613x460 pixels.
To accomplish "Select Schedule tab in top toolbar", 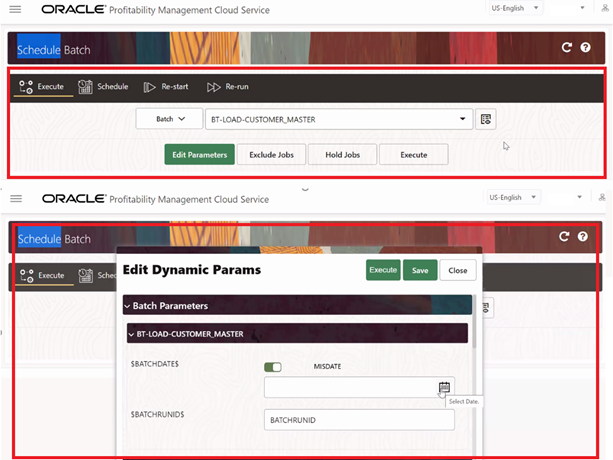I will click(x=103, y=87).
